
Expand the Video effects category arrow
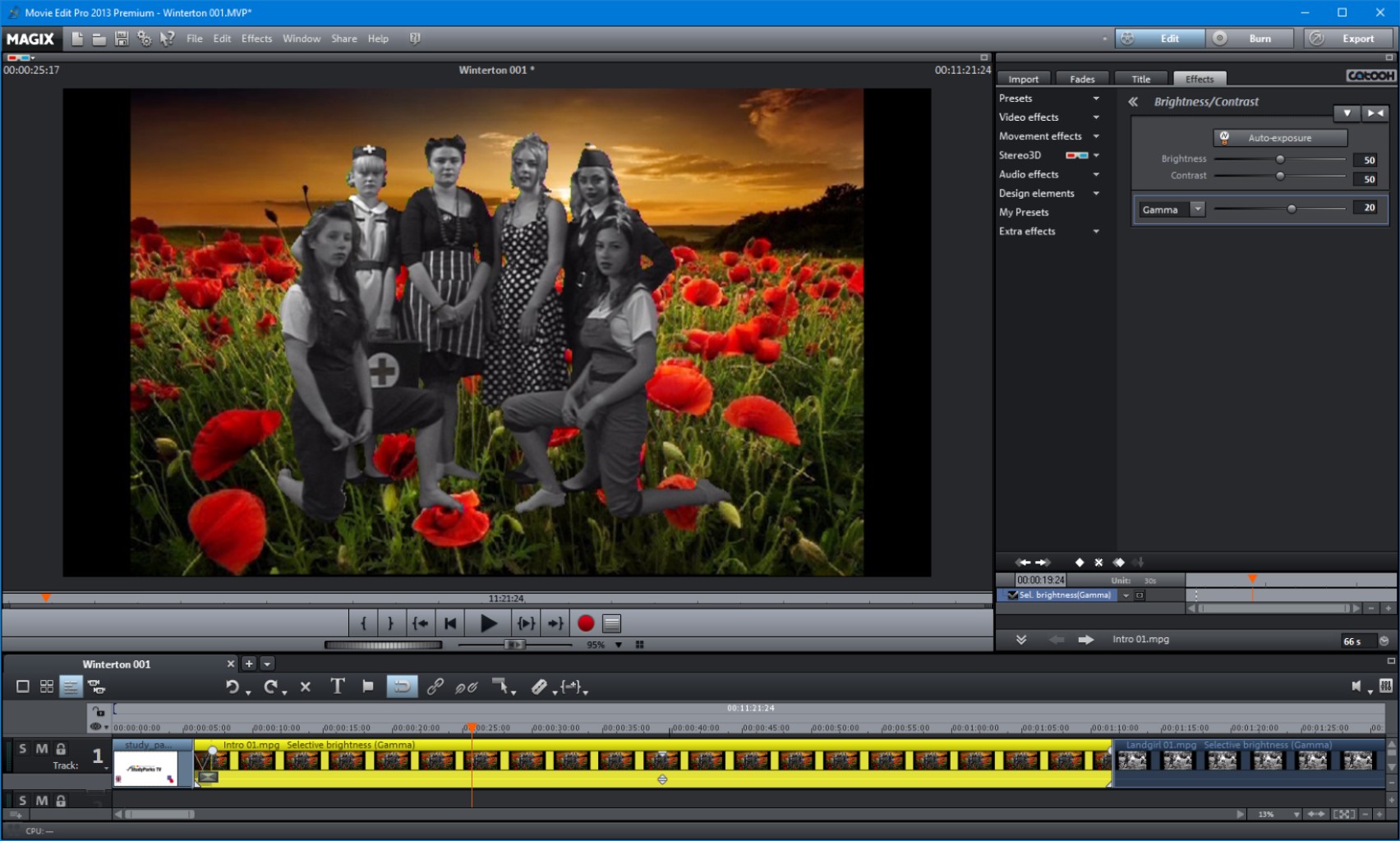pyautogui.click(x=1096, y=117)
